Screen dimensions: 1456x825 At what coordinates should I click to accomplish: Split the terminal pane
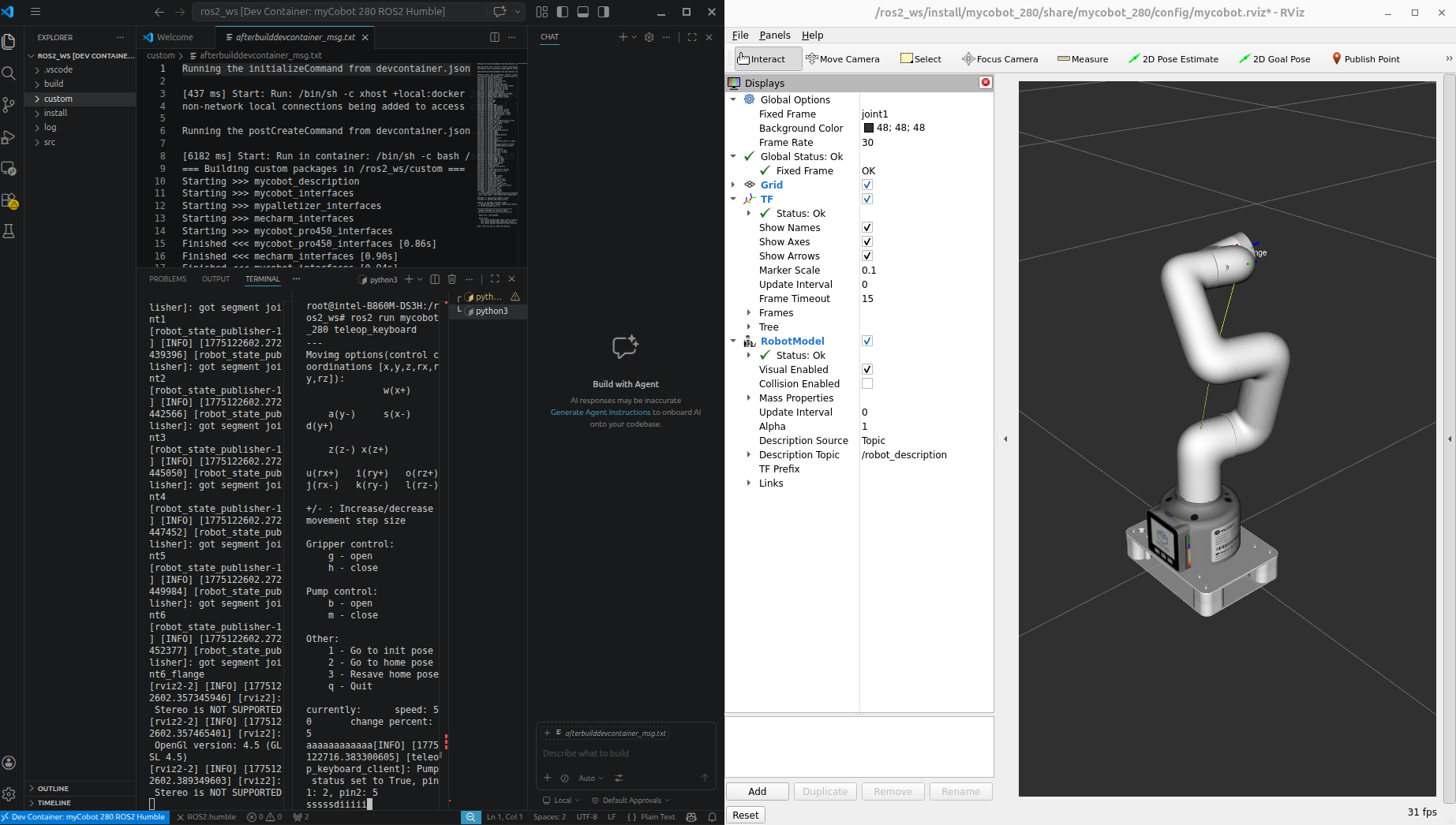435,279
